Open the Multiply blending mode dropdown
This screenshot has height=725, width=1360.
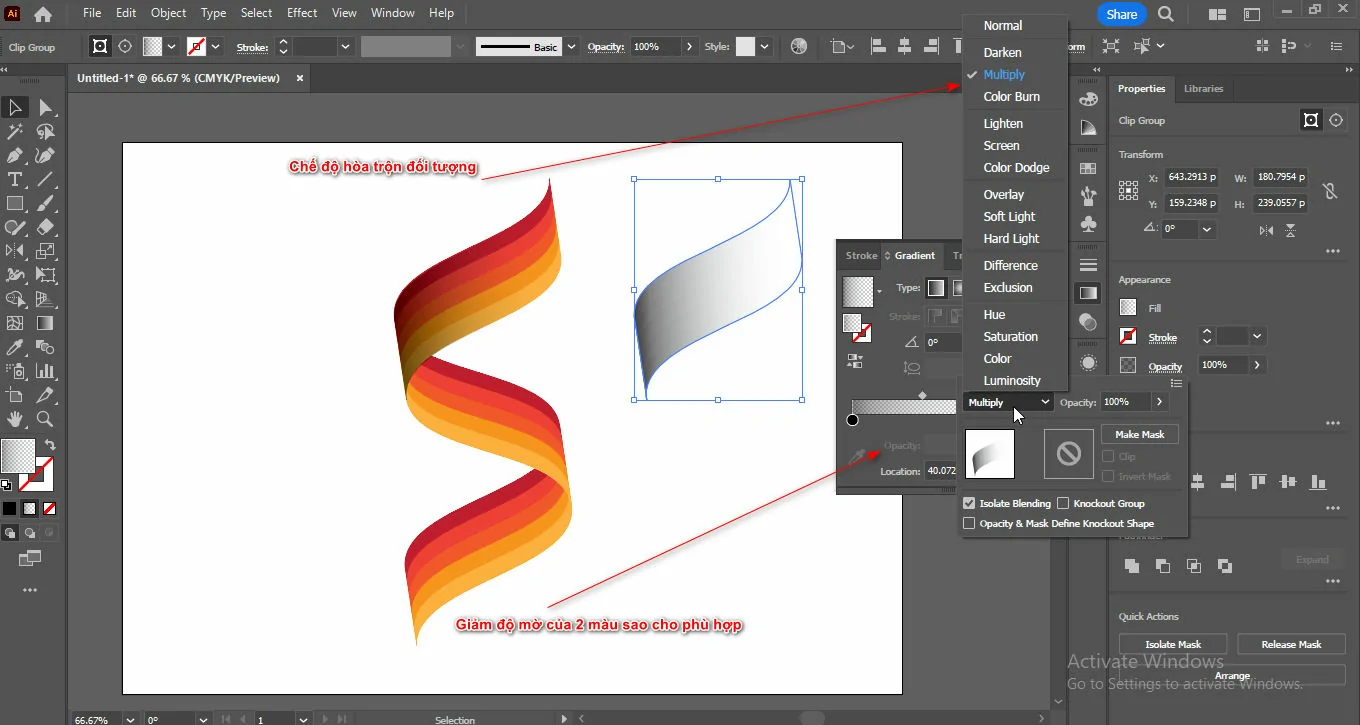[x=1008, y=402]
